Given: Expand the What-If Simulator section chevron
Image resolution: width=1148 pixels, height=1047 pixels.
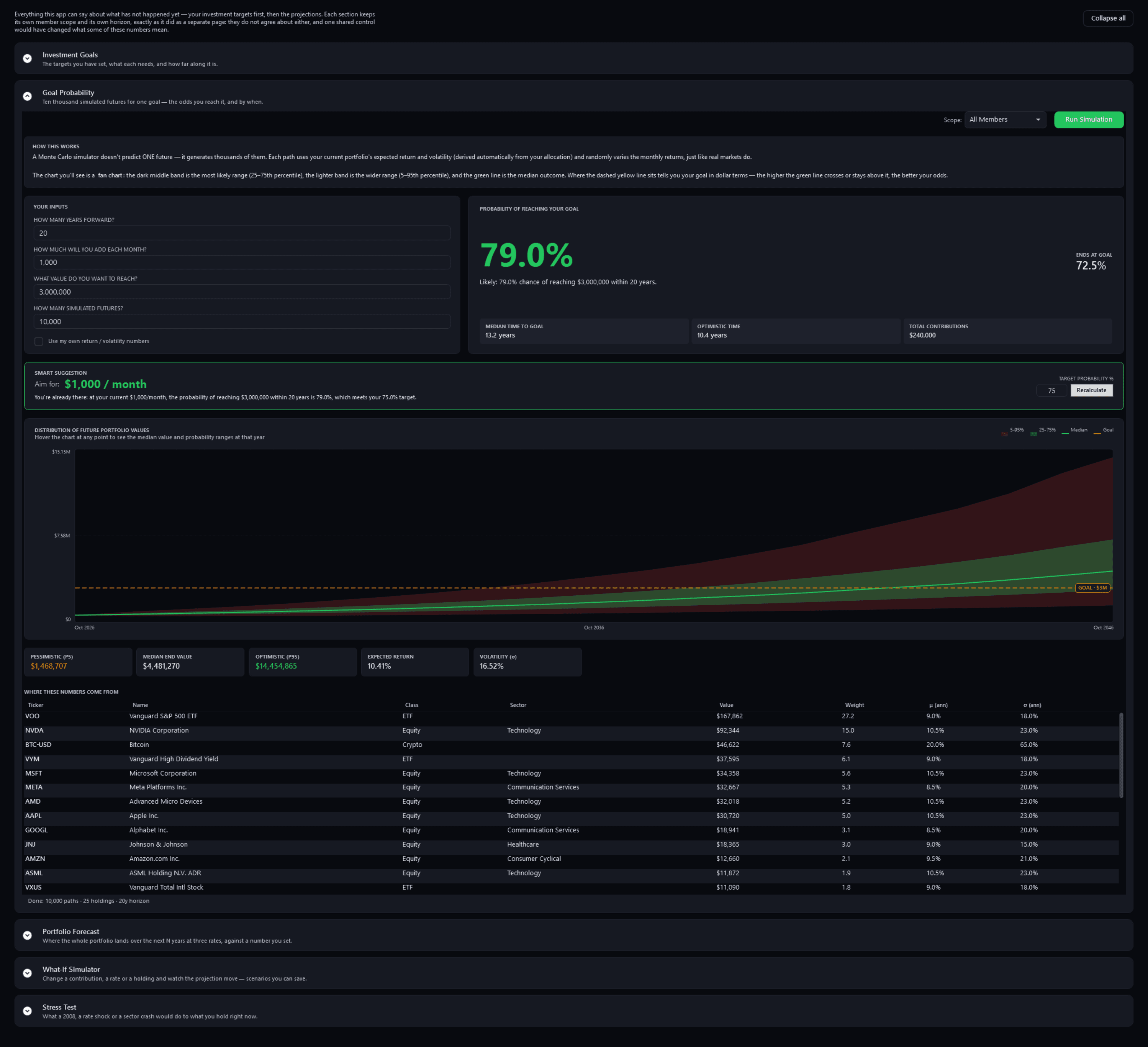Looking at the screenshot, I should tap(27, 973).
